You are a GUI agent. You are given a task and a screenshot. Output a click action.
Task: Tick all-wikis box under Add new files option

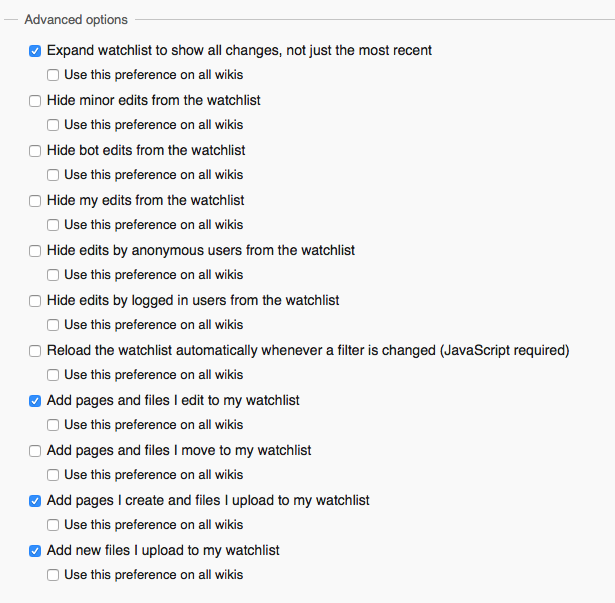53,575
